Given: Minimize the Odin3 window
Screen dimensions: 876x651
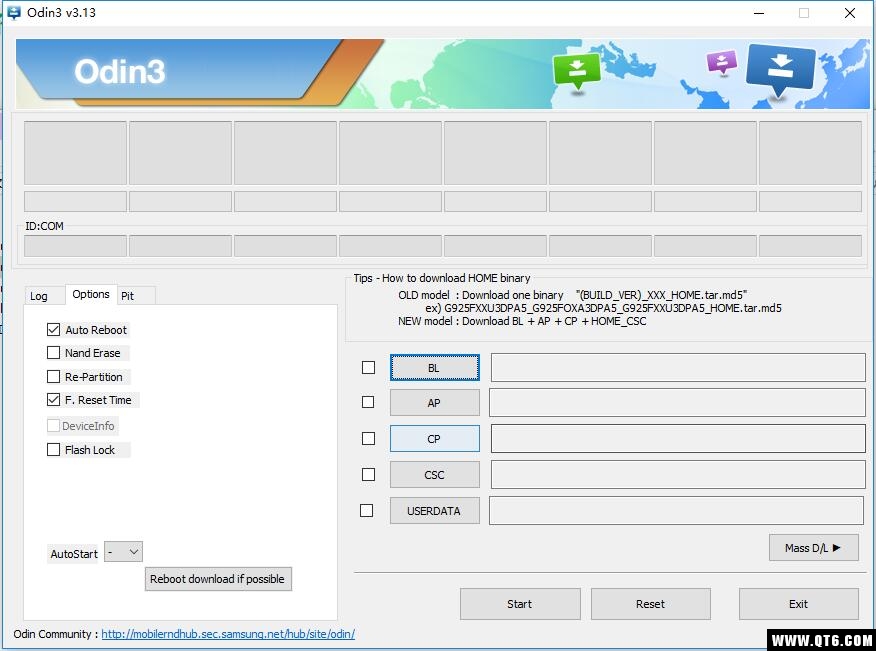Looking at the screenshot, I should [759, 13].
